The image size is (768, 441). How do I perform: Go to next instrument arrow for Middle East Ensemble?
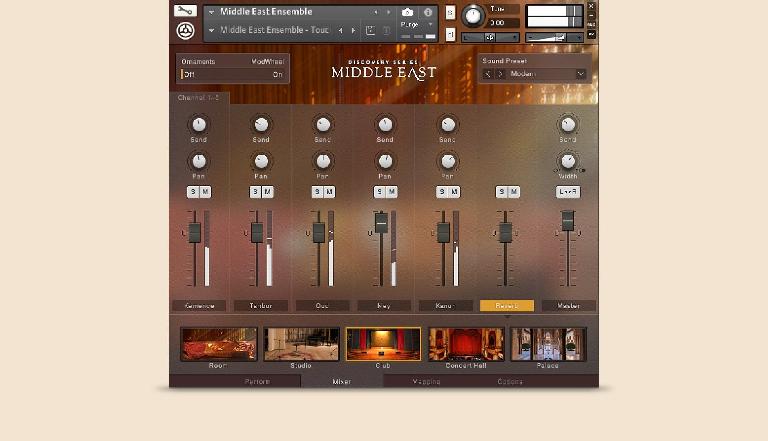tap(388, 12)
